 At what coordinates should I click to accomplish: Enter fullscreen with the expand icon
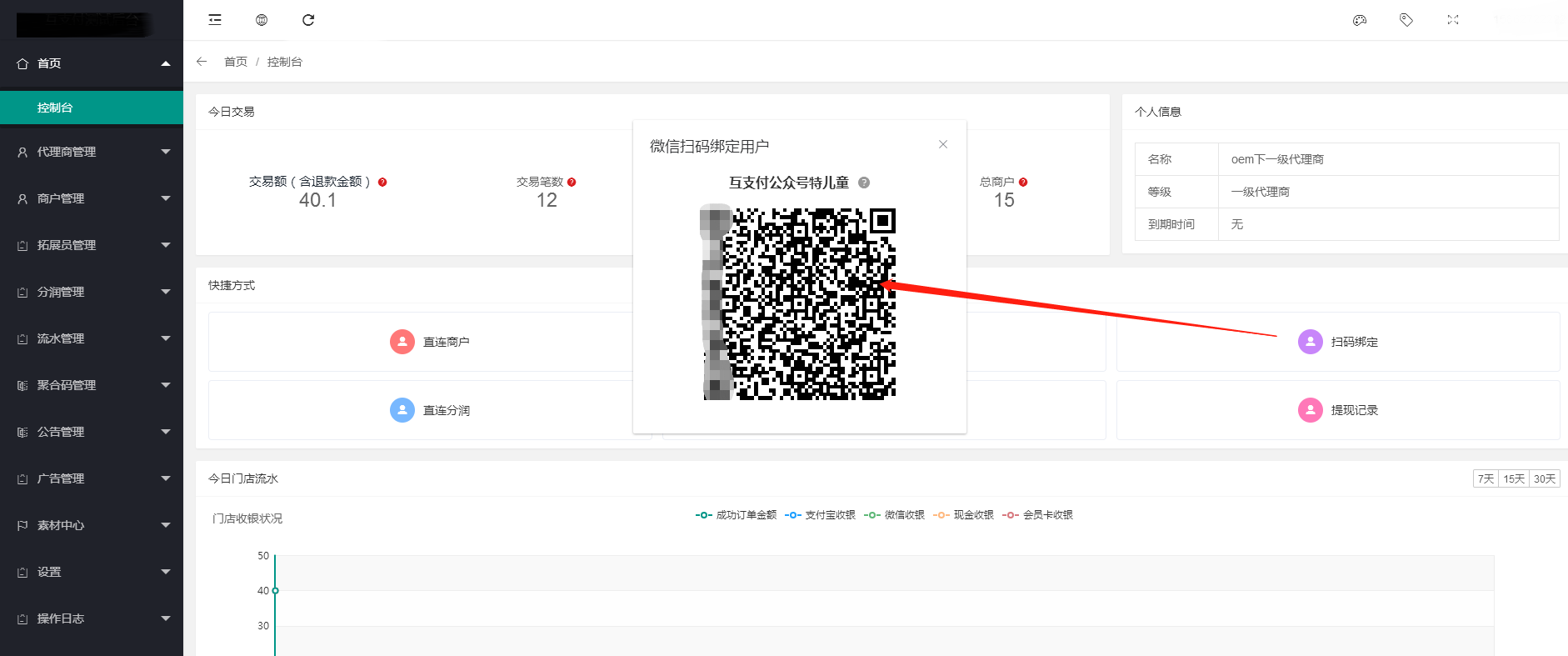tap(1453, 20)
